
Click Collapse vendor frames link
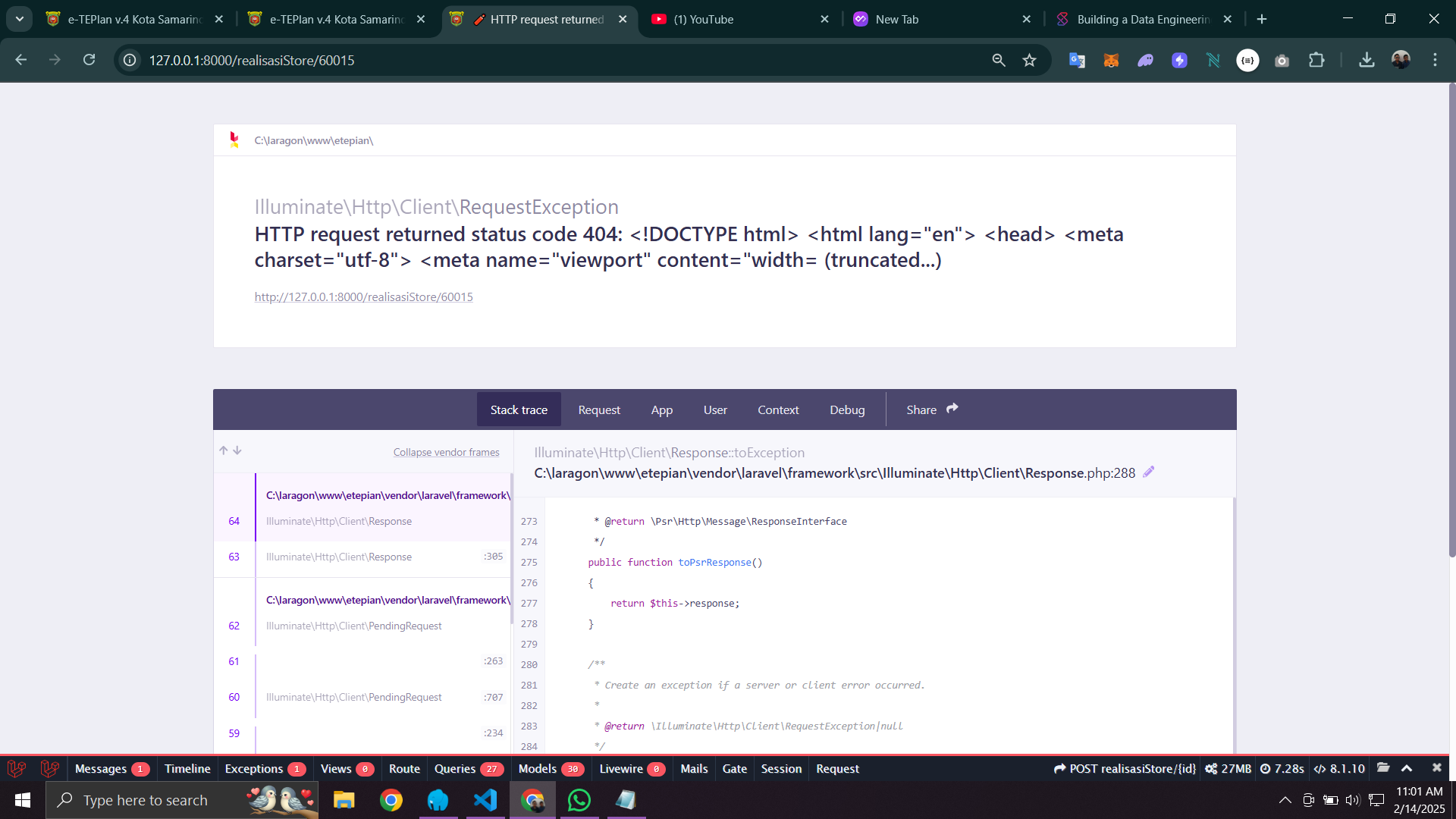pos(446,452)
